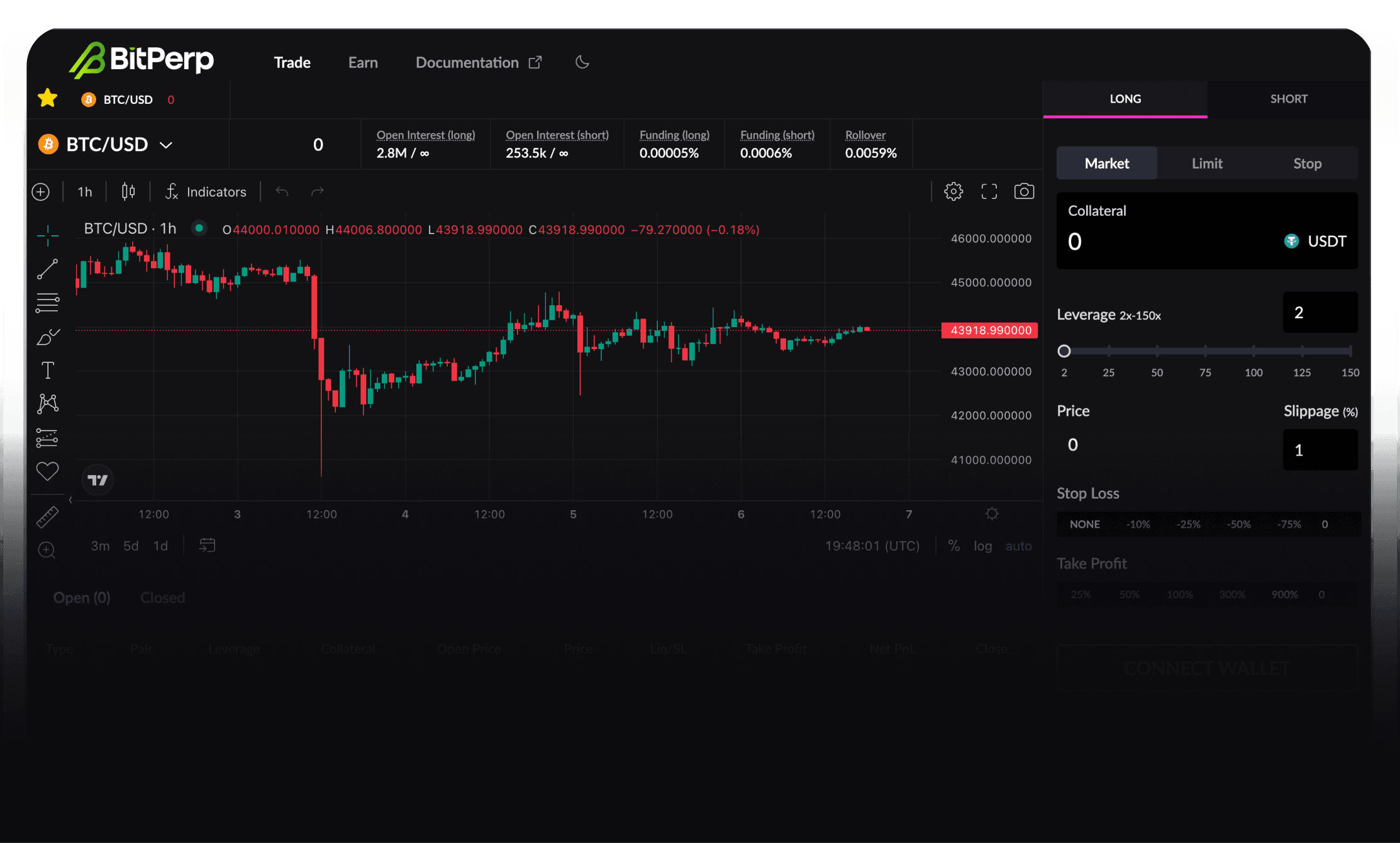The height and width of the screenshot is (843, 1400).
Task: Take a chart snapshot with camera icon
Action: [1024, 191]
